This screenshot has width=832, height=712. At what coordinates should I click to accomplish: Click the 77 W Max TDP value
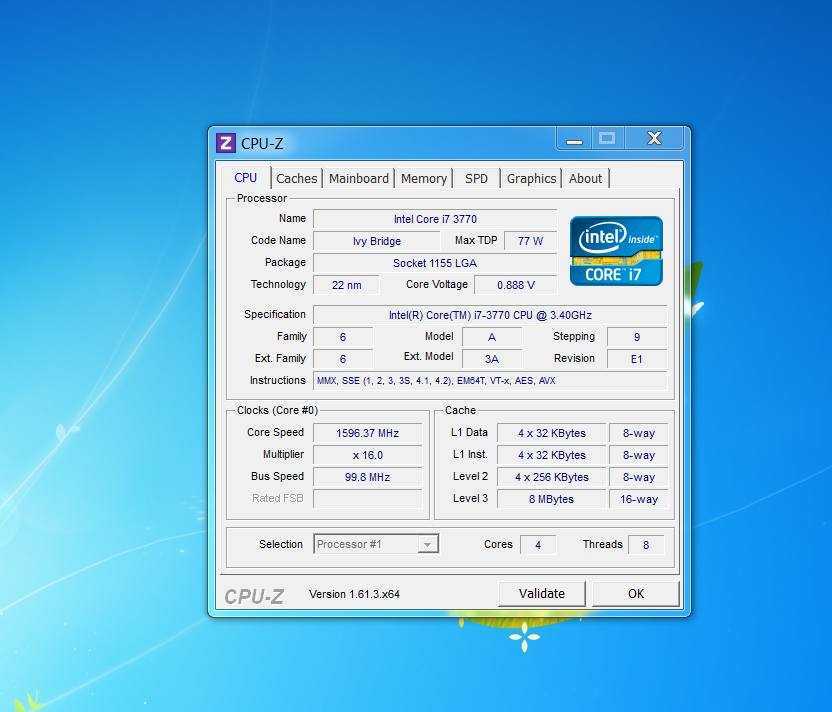pos(530,241)
